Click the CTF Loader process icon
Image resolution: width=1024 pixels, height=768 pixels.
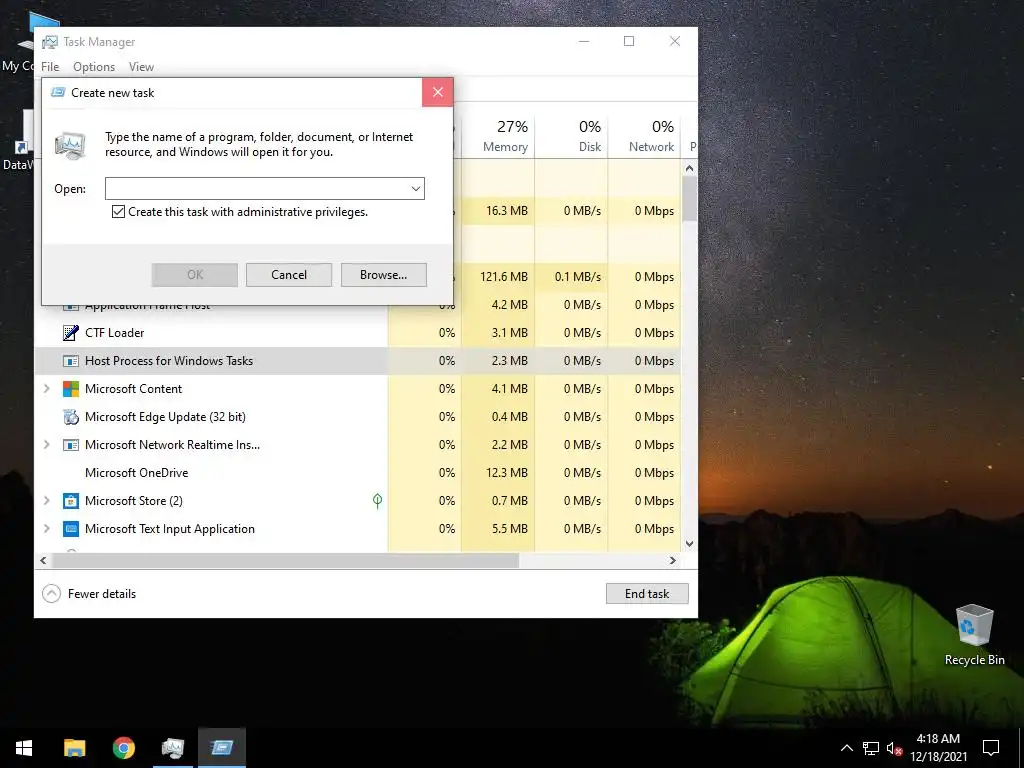tap(71, 333)
